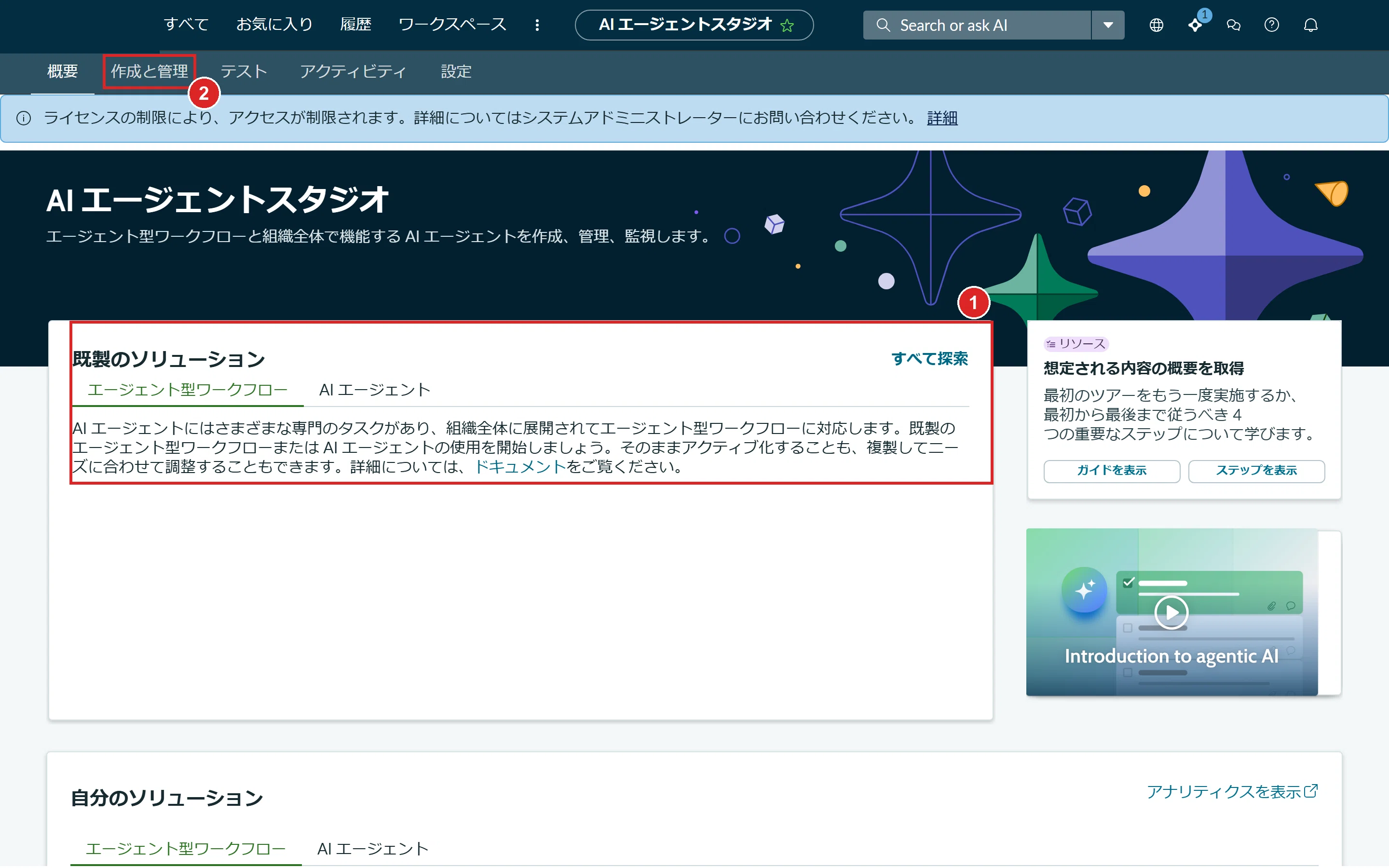1389x868 pixels.
Task: Open the ワークスペース menu
Action: coord(452,25)
